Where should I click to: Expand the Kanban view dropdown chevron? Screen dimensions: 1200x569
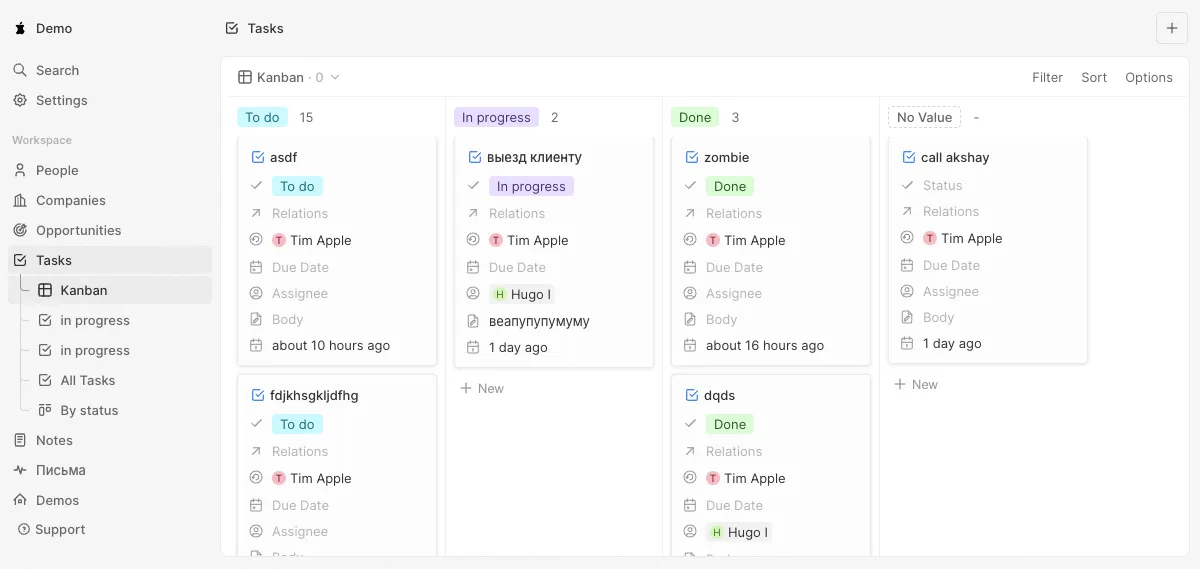click(x=335, y=77)
